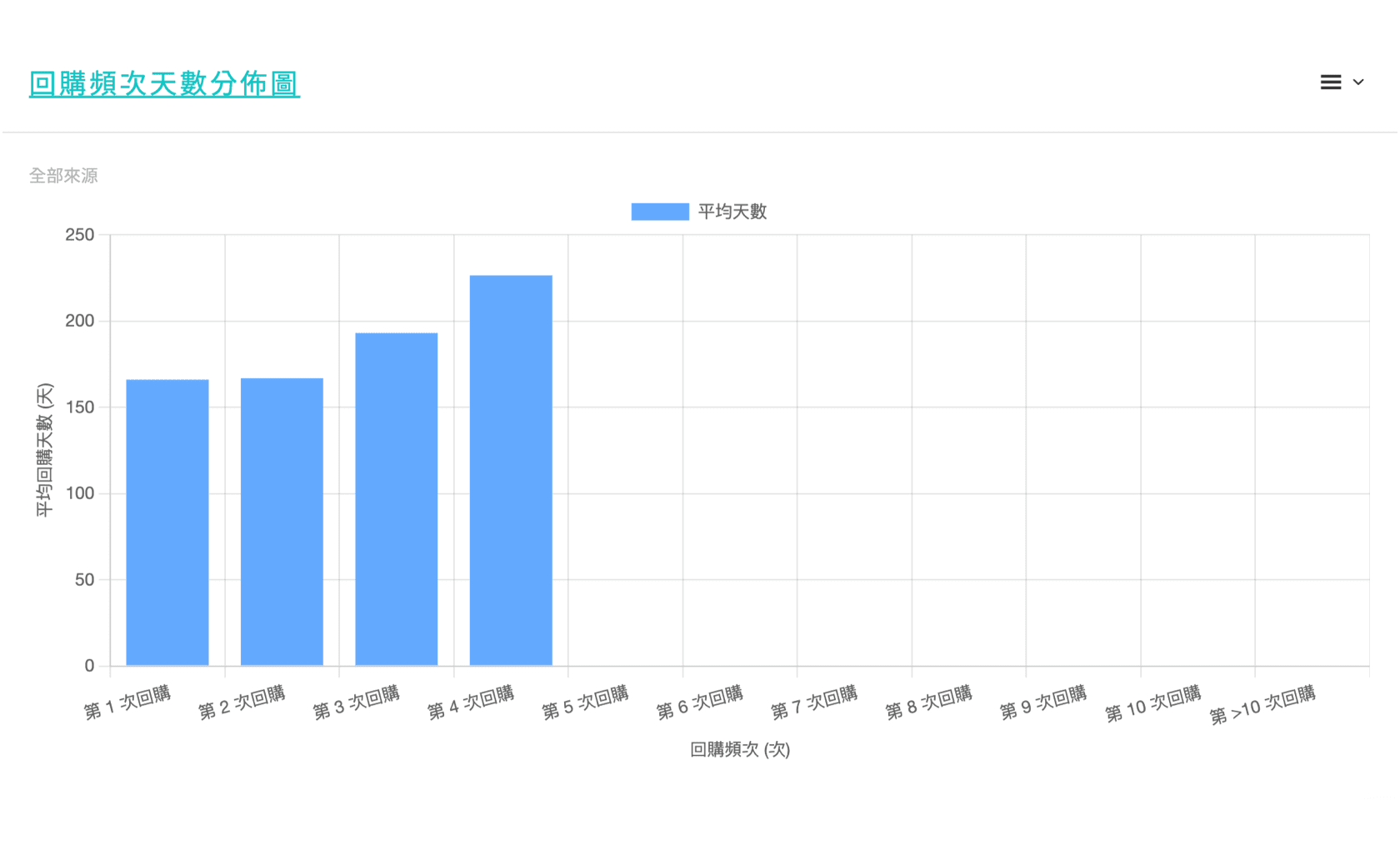
Task: Toggle the 平均天數 legend label text
Action: tap(732, 212)
